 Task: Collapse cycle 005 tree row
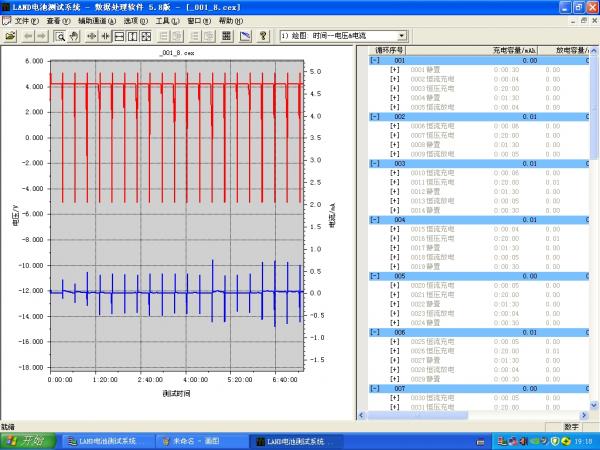click(374, 276)
